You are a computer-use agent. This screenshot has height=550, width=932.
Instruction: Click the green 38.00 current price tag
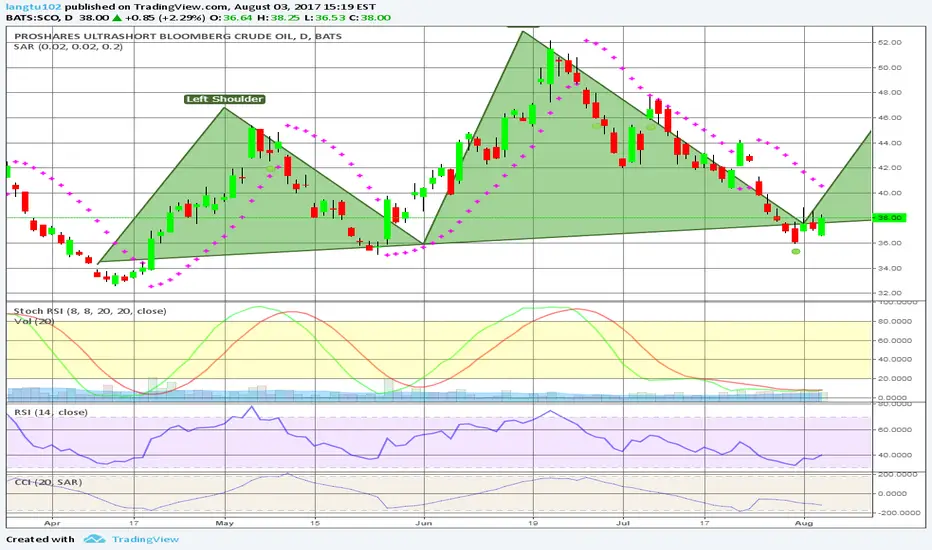tap(889, 218)
